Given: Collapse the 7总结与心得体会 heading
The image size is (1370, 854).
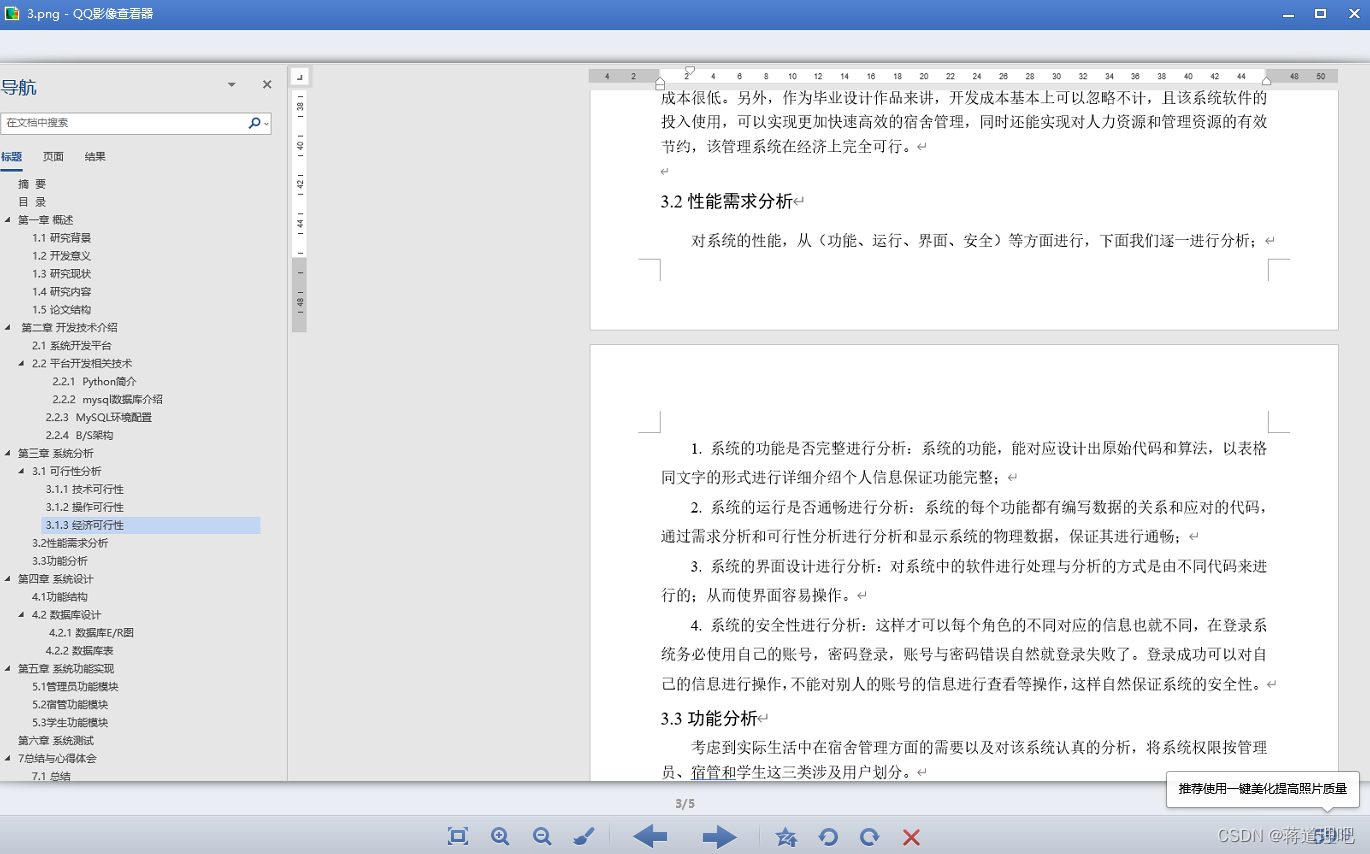Looking at the screenshot, I should pos(8,759).
